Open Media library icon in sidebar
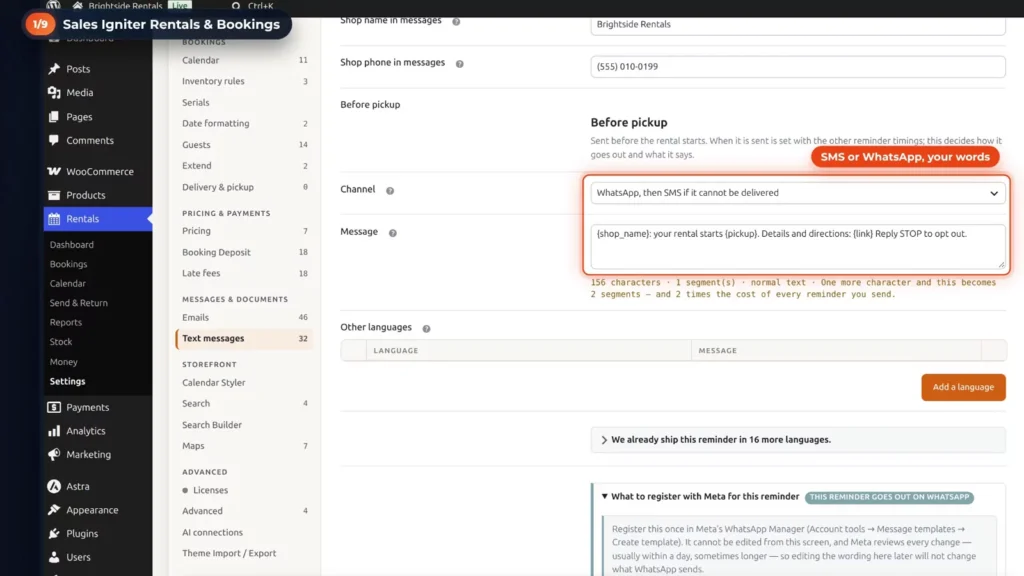The width and height of the screenshot is (1024, 576). 54,93
